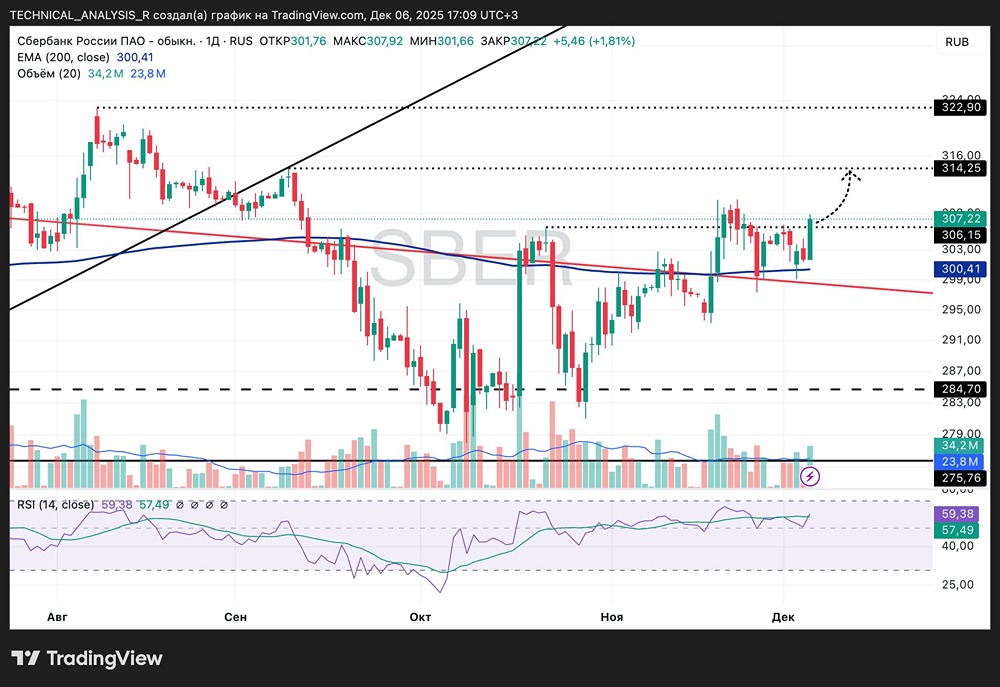Click the 306,15 black price label
Screen dimensions: 1000x687
[961, 234]
